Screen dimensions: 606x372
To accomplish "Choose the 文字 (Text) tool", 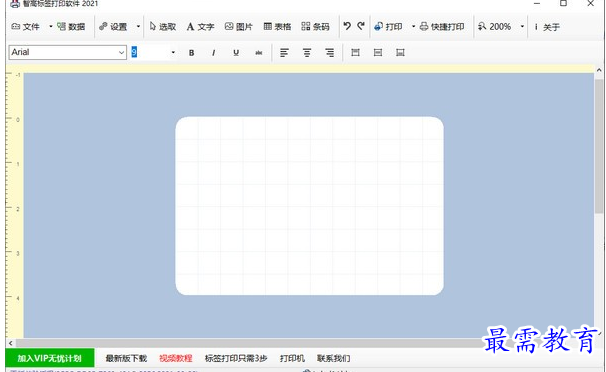I will coord(200,27).
